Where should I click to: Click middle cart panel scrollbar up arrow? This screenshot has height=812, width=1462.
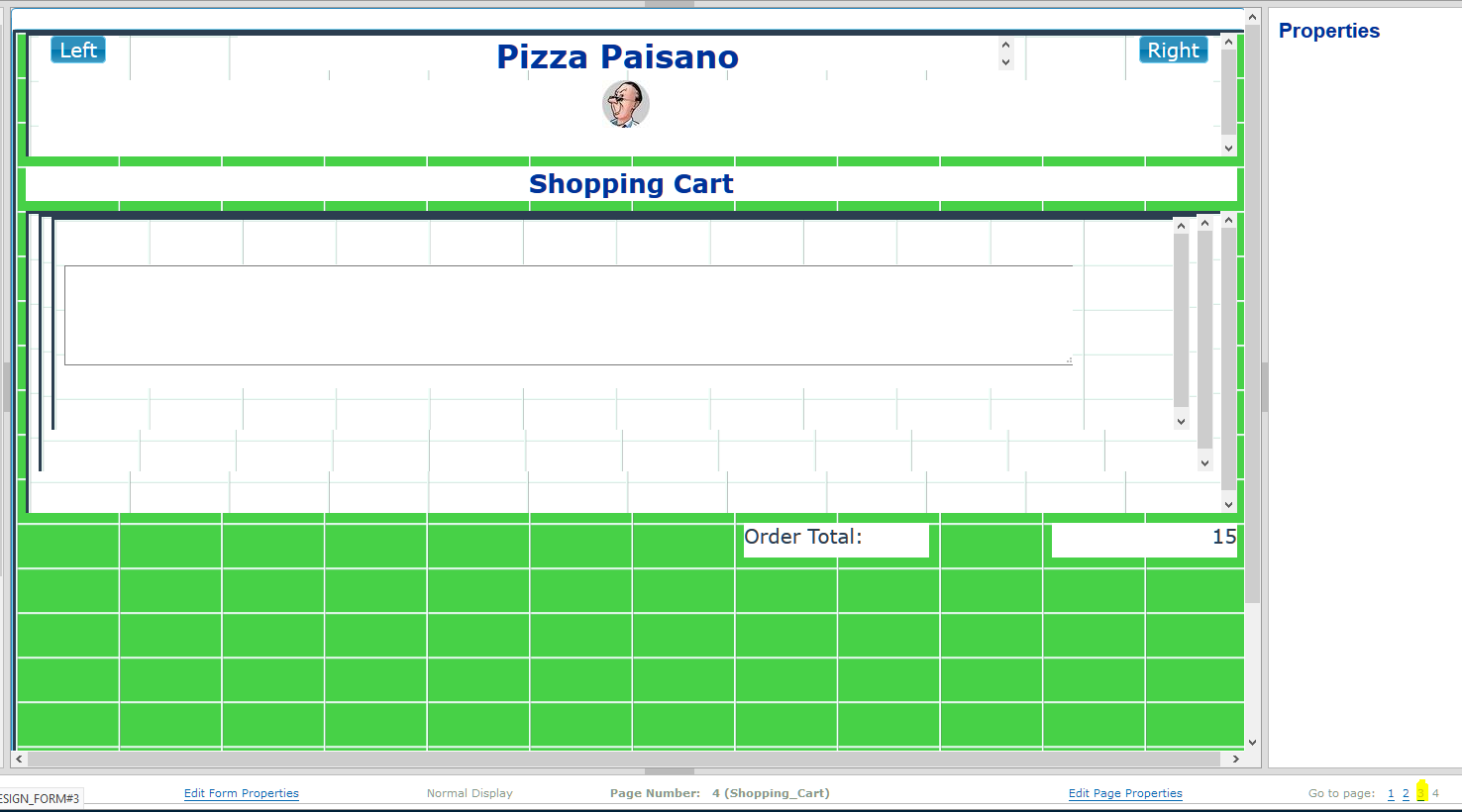coord(1204,223)
